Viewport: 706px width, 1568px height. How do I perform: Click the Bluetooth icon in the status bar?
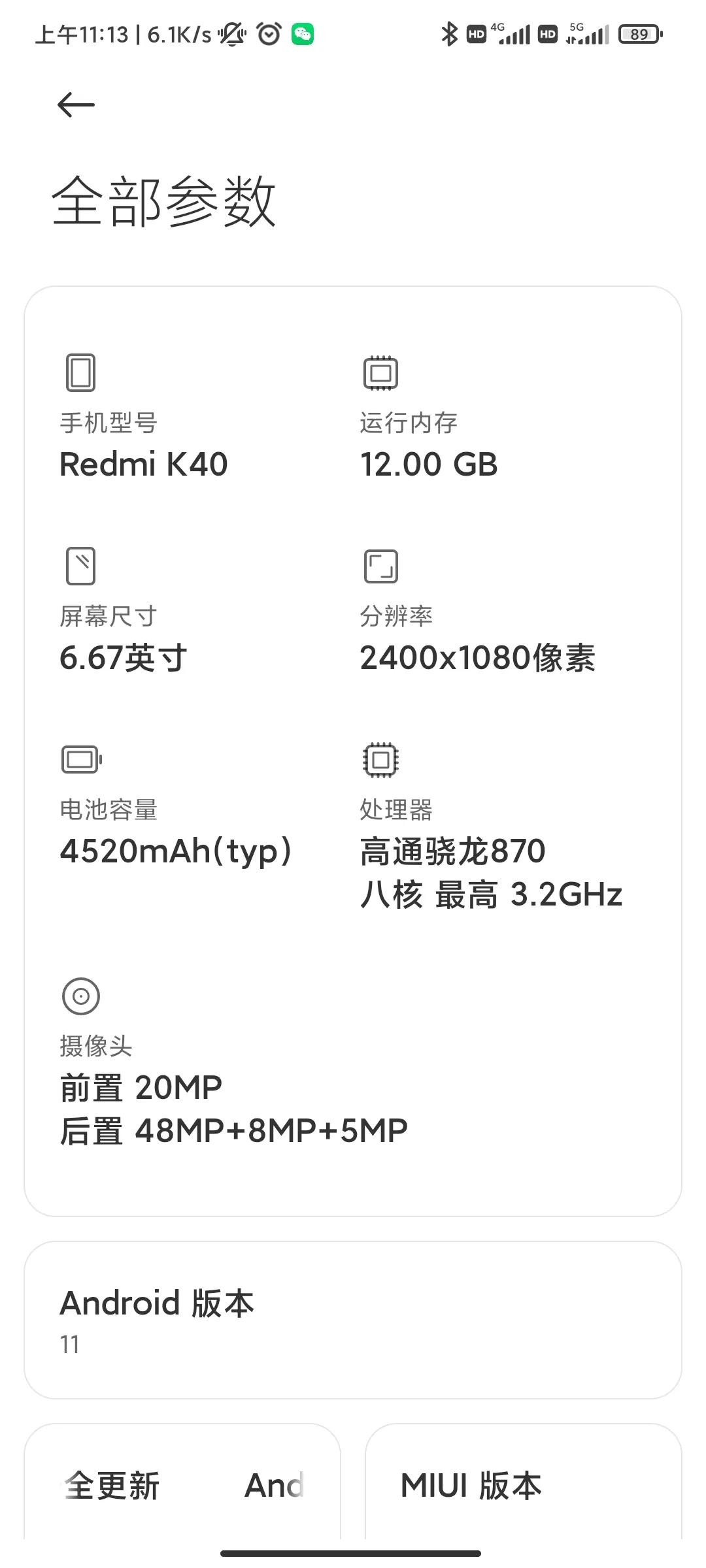pos(449,33)
